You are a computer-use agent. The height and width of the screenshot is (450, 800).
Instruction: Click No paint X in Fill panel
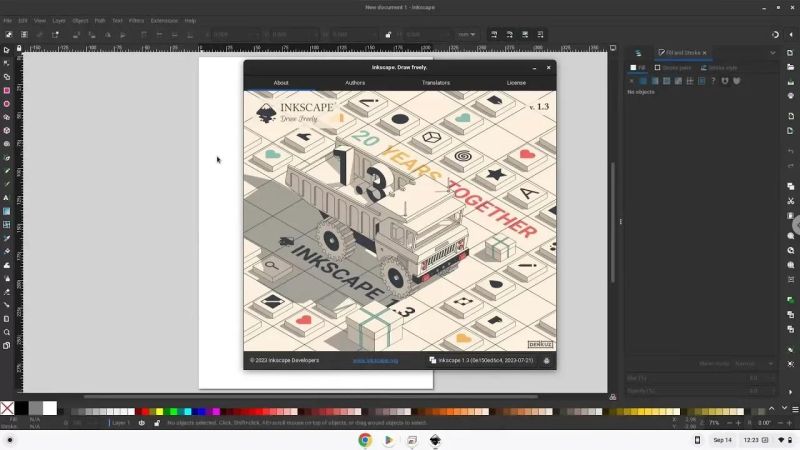click(x=632, y=81)
